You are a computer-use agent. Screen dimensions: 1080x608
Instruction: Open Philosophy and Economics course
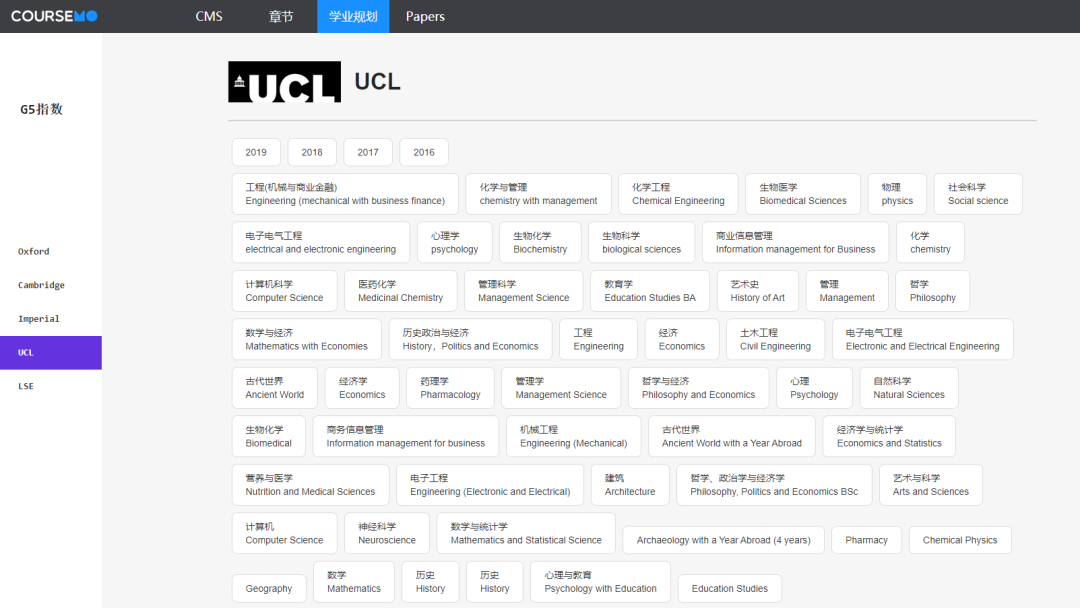(x=698, y=388)
